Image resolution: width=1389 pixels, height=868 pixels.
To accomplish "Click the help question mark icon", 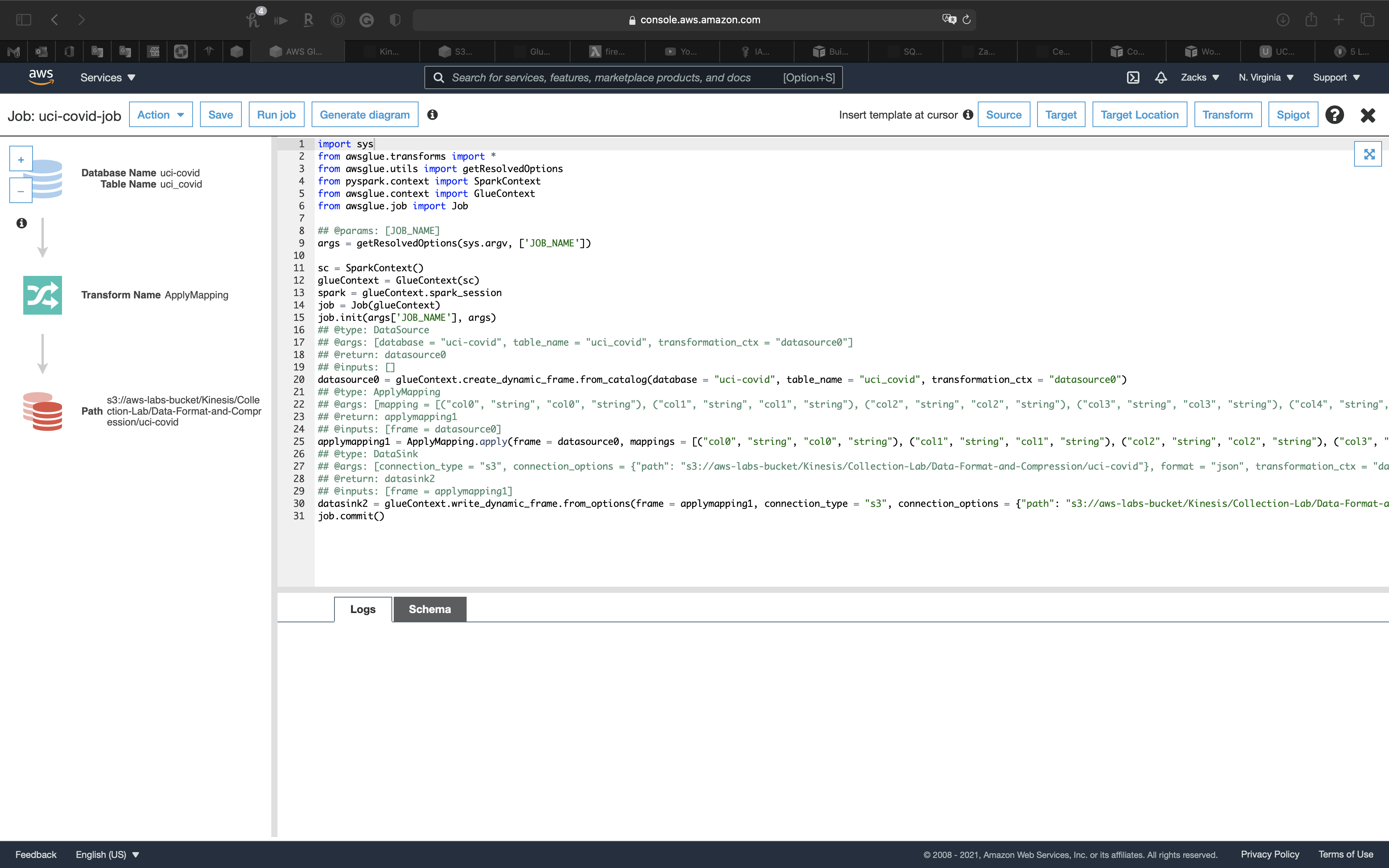I will click(x=1334, y=115).
